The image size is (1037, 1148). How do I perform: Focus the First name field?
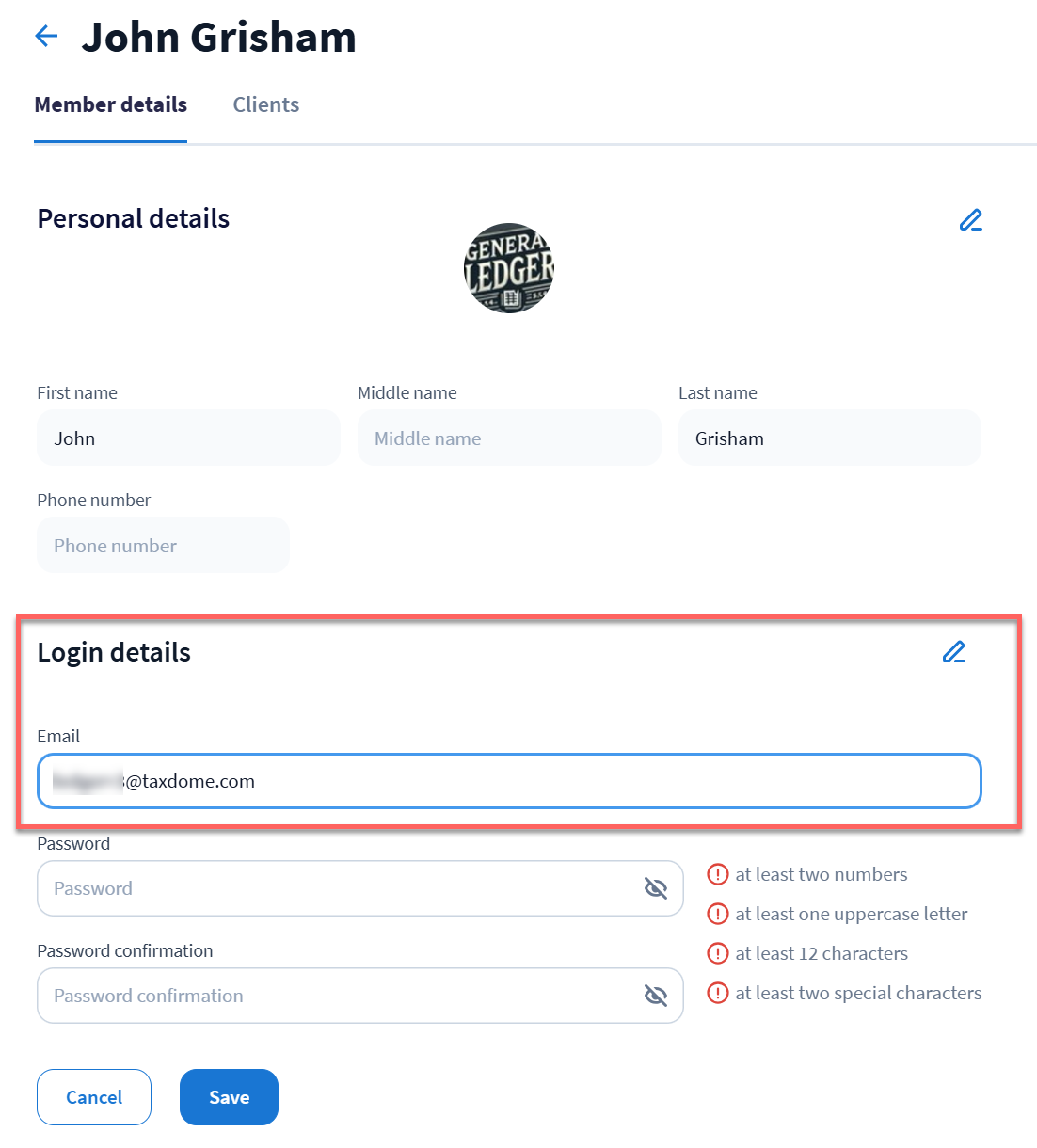coord(188,438)
